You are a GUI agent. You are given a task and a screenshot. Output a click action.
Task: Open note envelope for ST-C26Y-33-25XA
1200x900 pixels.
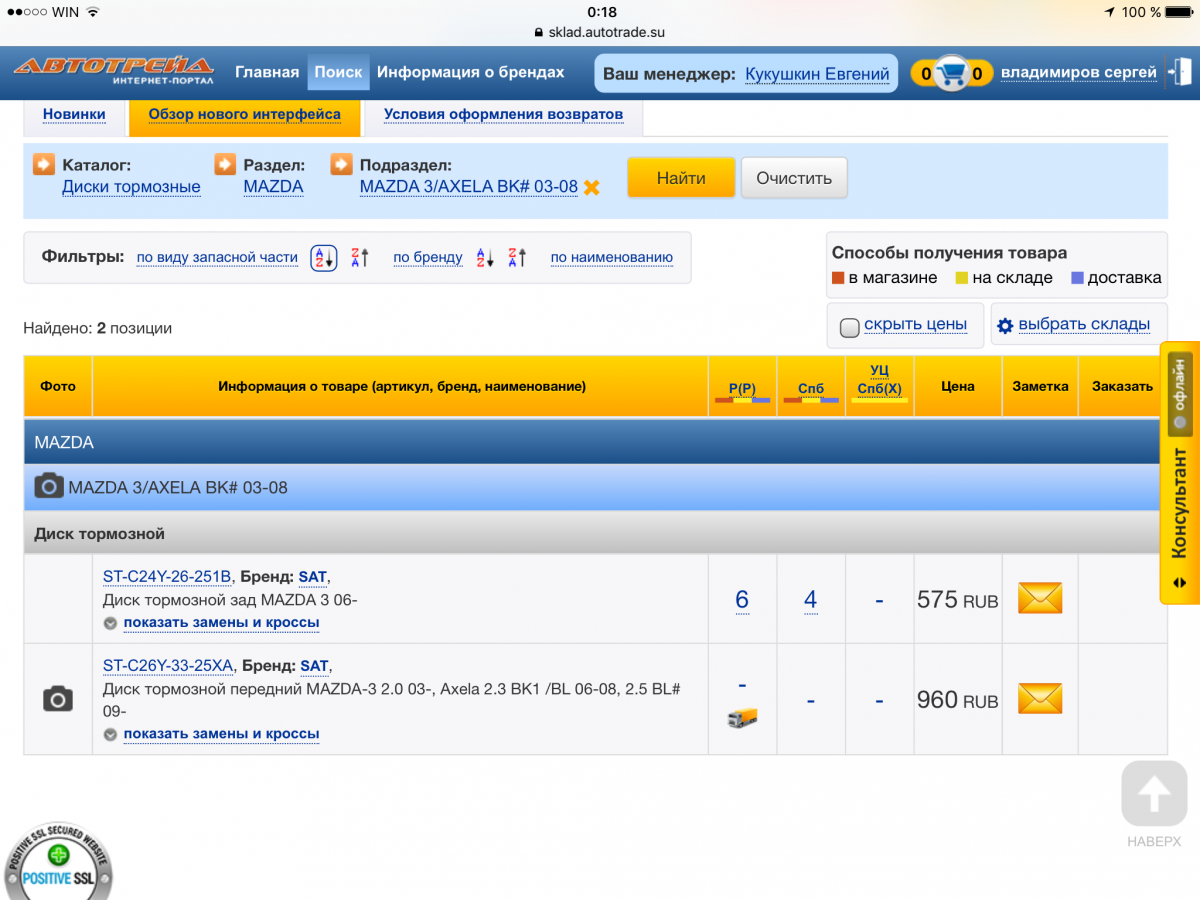1039,698
